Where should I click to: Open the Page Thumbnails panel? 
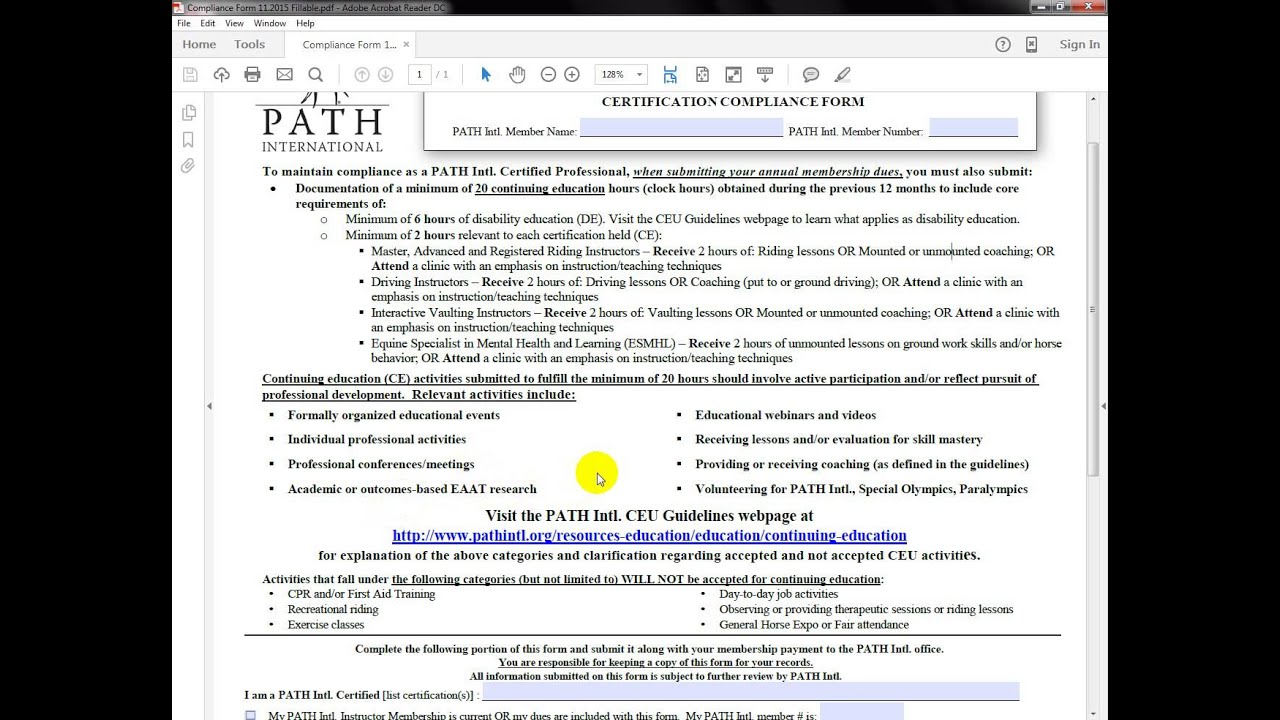188,113
